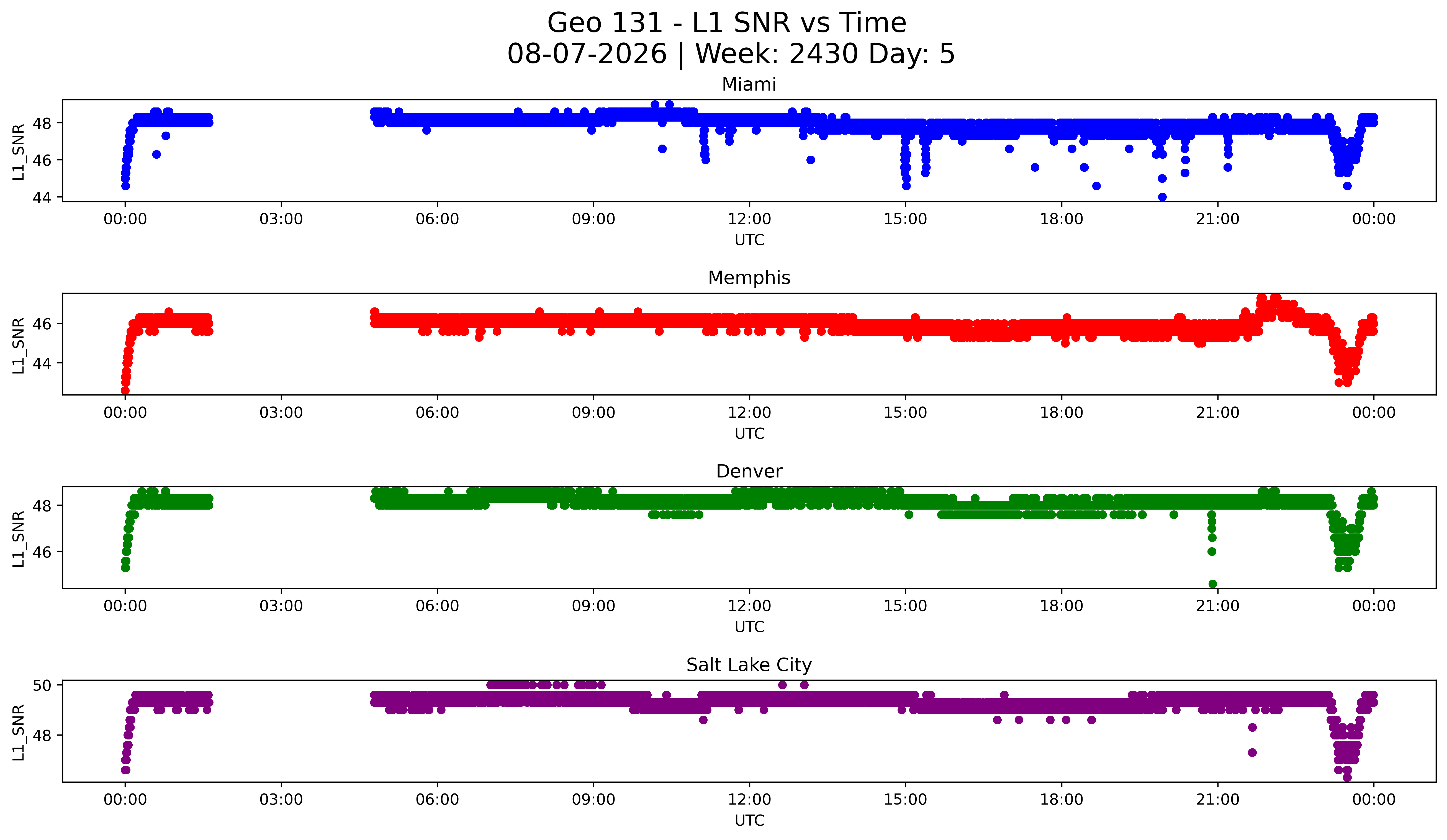Click the UTC label under the Salt Lake City plot
Screen dimensions: 1447x840
tap(749, 821)
